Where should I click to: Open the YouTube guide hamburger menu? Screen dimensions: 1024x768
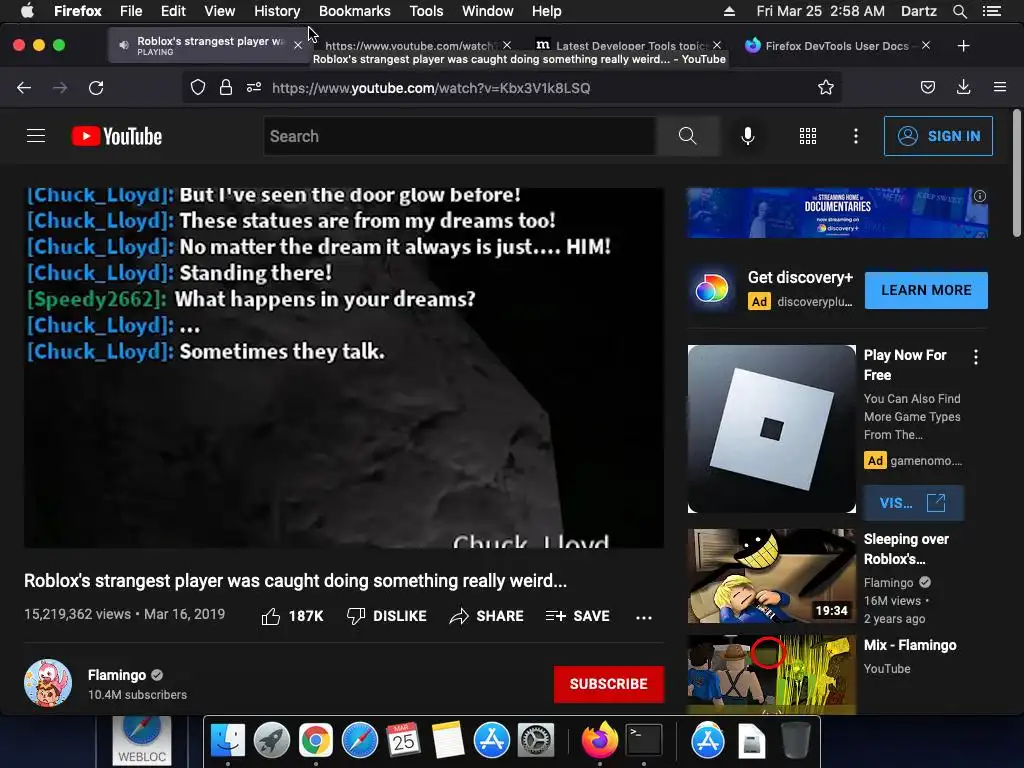(36, 136)
